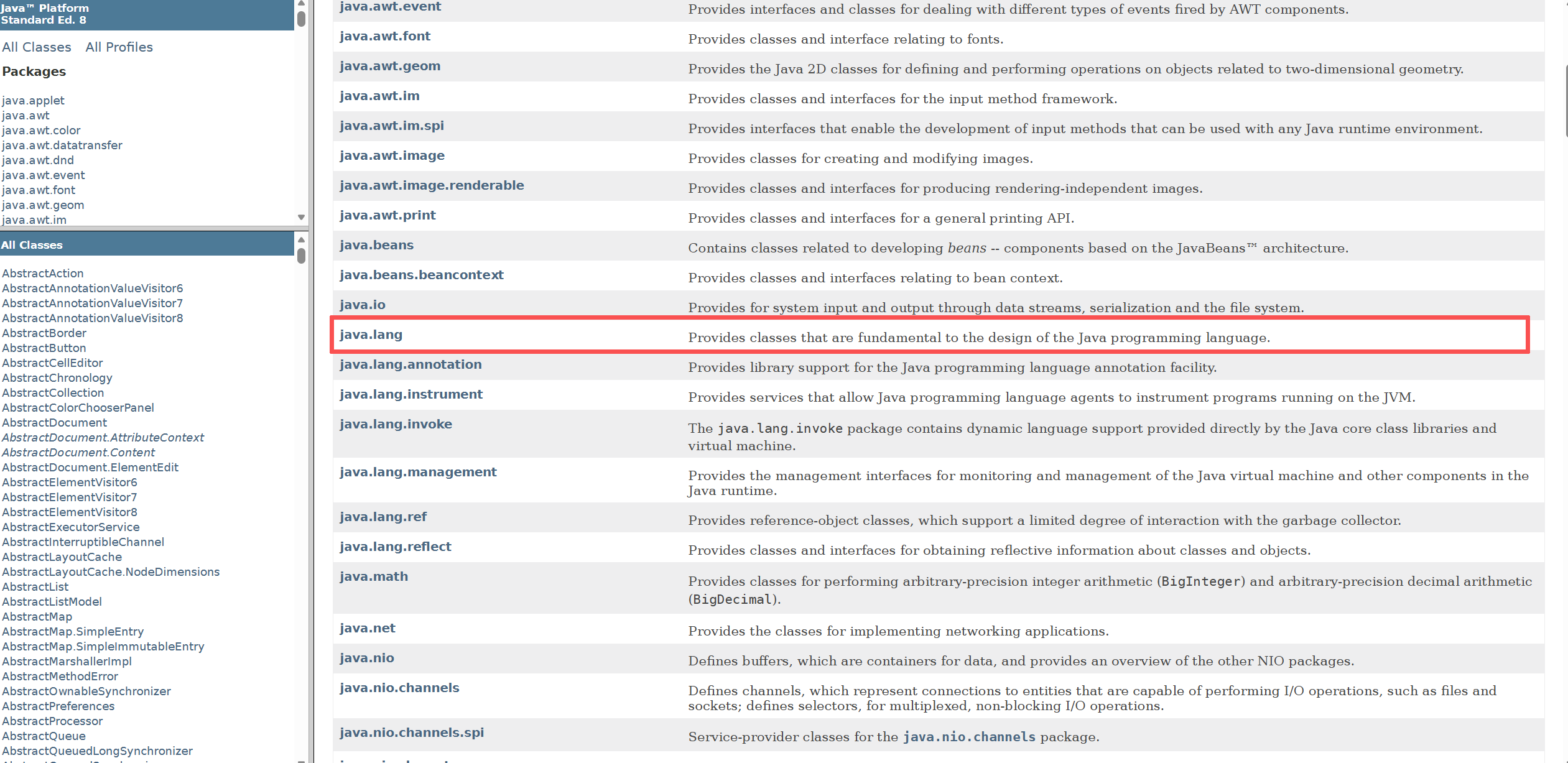Open AbstractProcessor class
Screen dimensions: 1568x763
click(x=52, y=721)
